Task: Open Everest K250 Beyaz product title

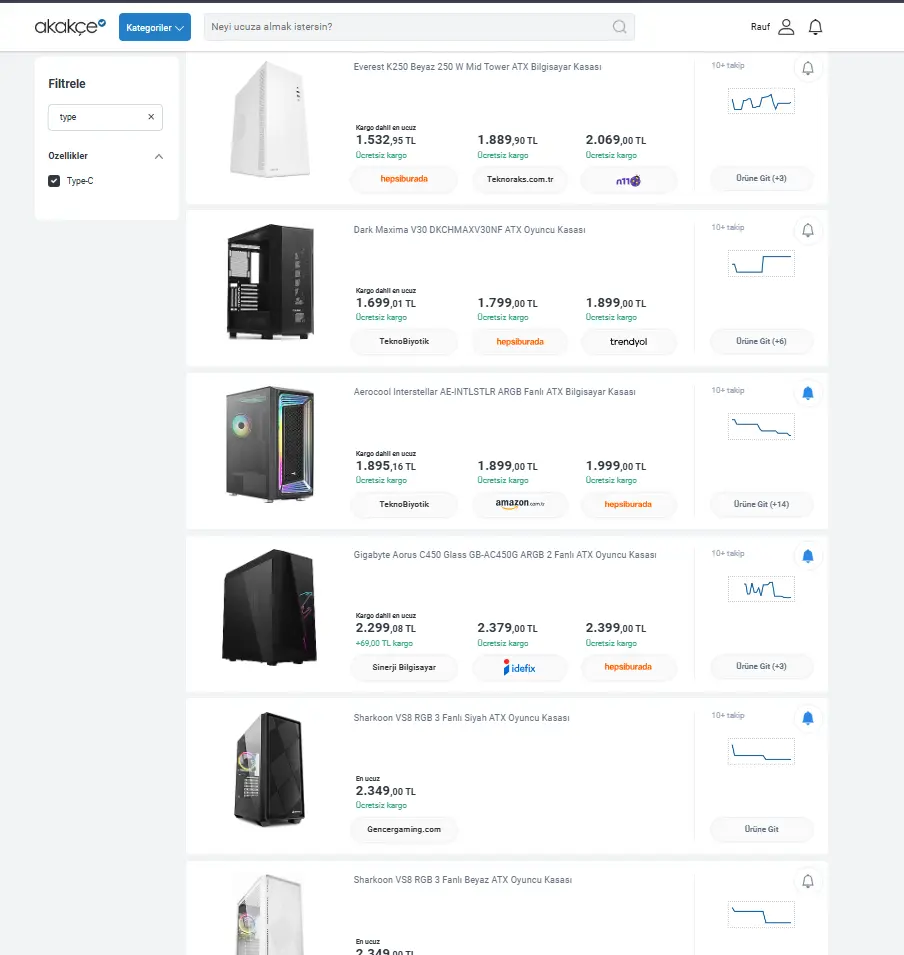Action: point(477,67)
